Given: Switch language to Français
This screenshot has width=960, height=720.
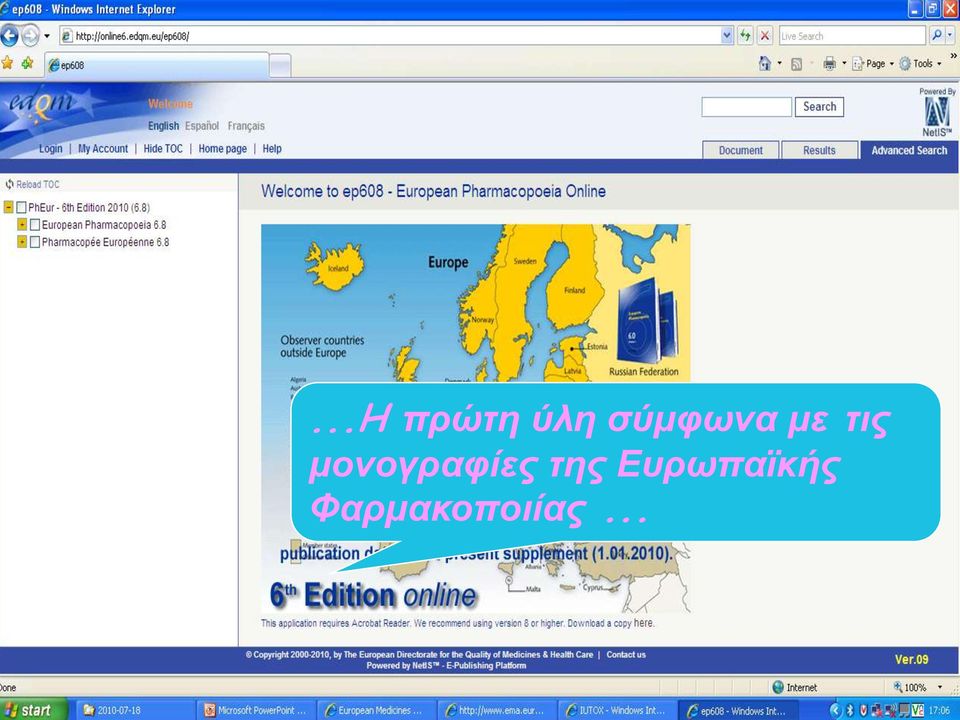Looking at the screenshot, I should 246,126.
